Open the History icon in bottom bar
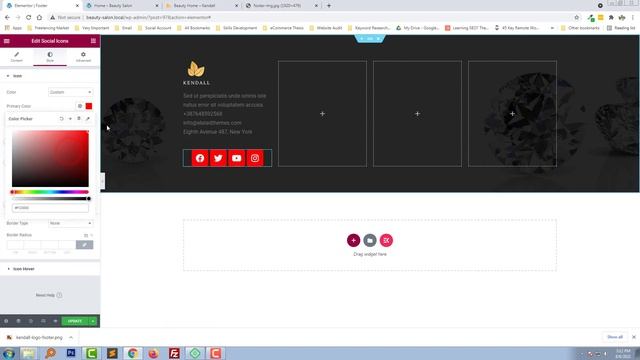The image size is (640, 360). click(31, 321)
